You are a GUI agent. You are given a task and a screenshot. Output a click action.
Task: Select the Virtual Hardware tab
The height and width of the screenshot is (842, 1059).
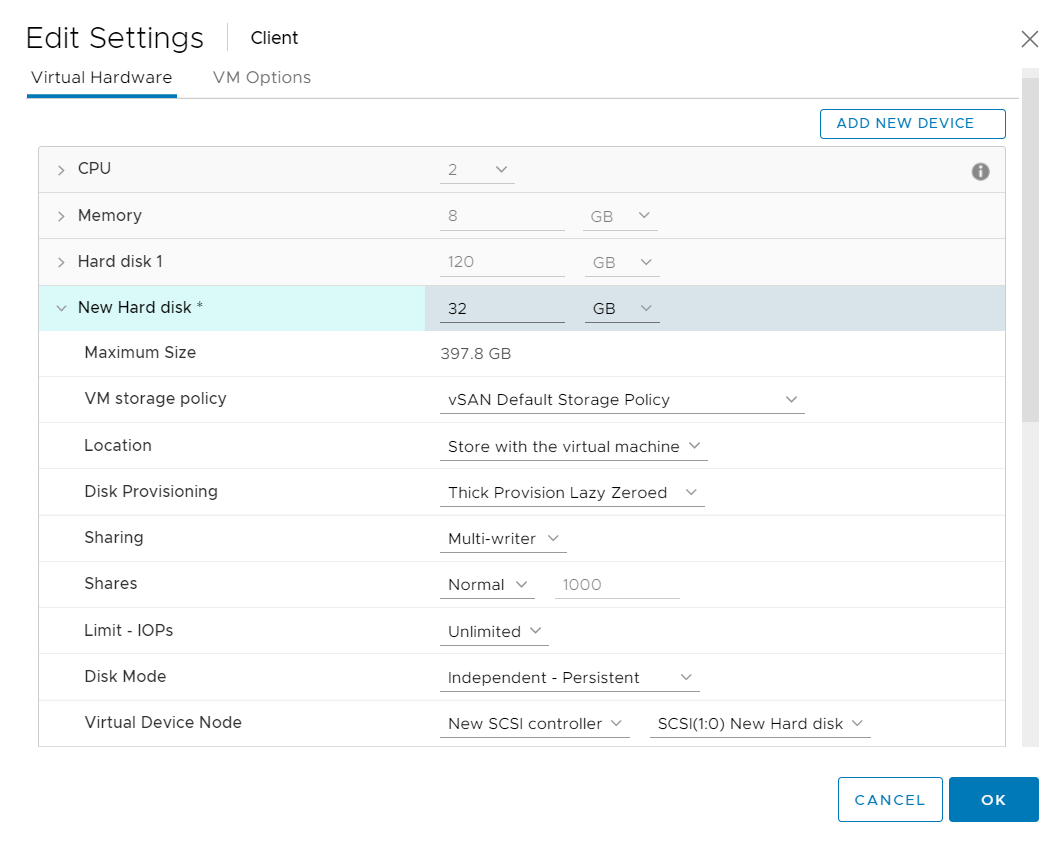coord(101,78)
